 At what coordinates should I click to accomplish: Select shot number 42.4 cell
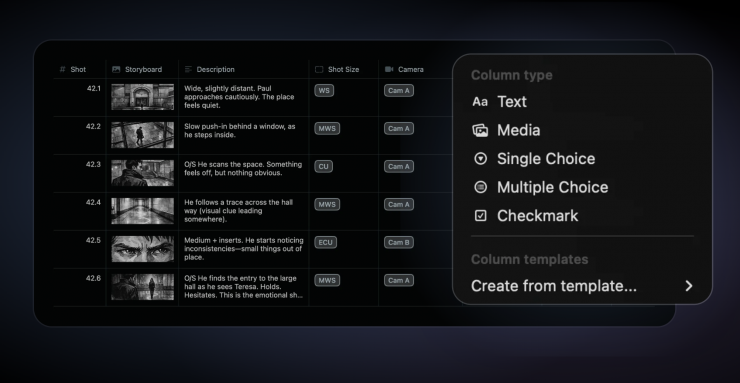coord(80,211)
